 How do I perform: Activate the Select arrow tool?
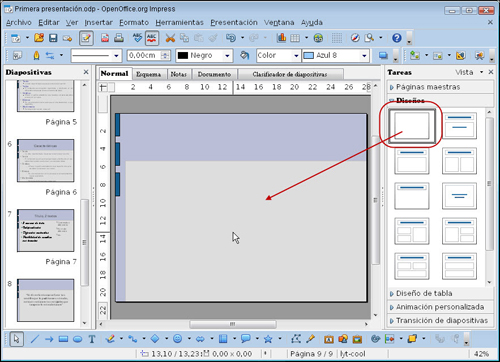16,339
